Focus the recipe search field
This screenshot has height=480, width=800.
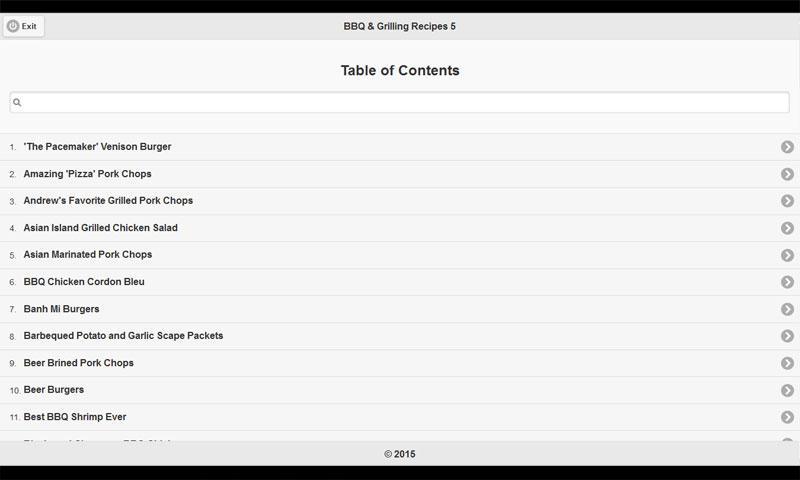[400, 102]
